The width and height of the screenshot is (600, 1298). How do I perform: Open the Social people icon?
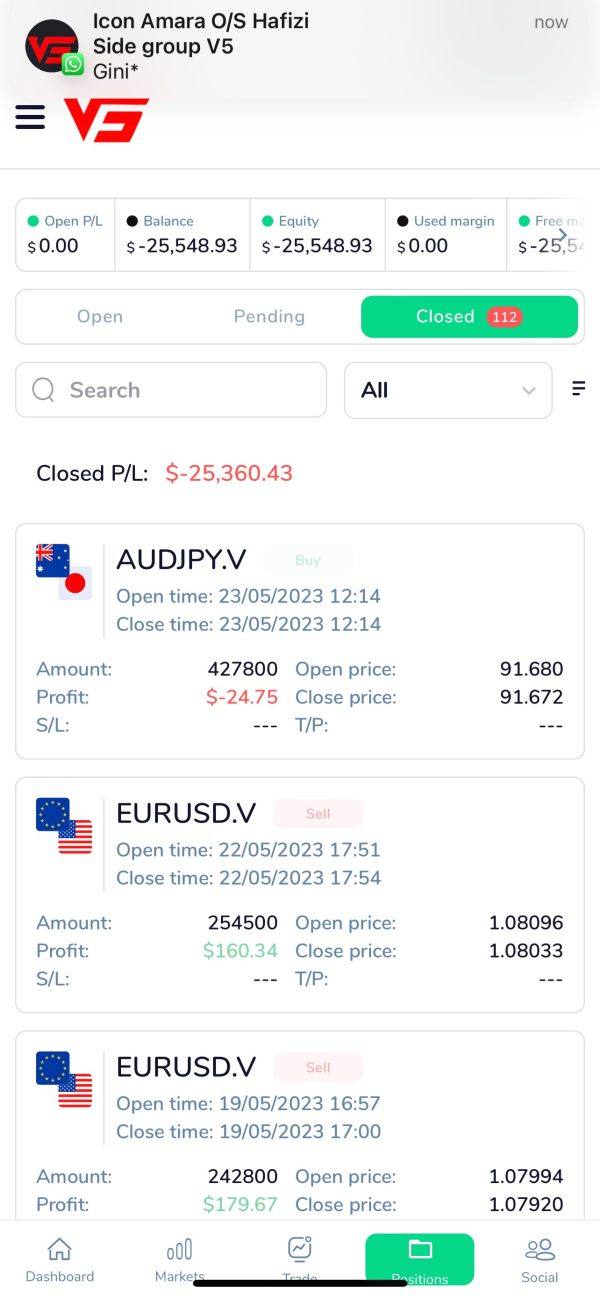coord(540,1250)
